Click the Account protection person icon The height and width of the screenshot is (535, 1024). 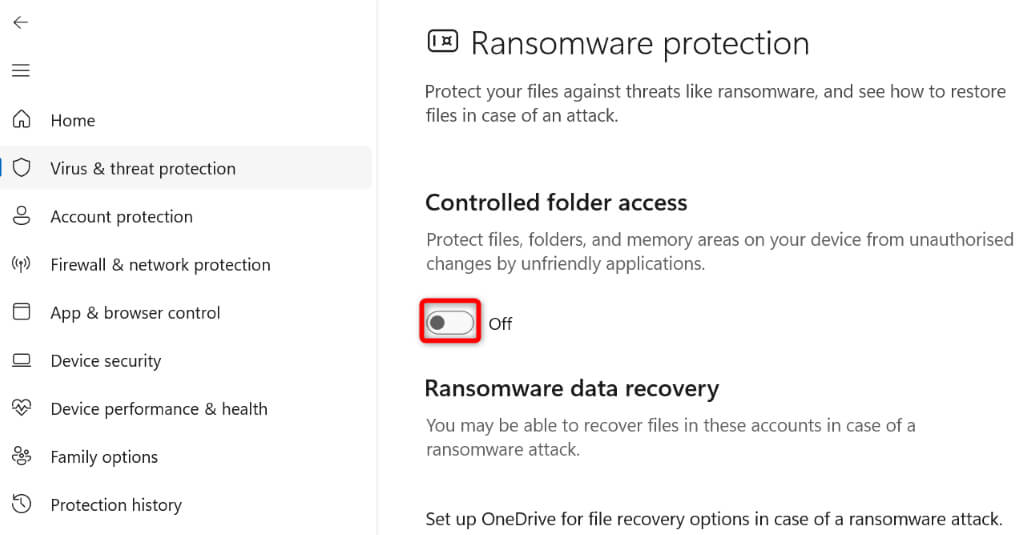(21, 216)
